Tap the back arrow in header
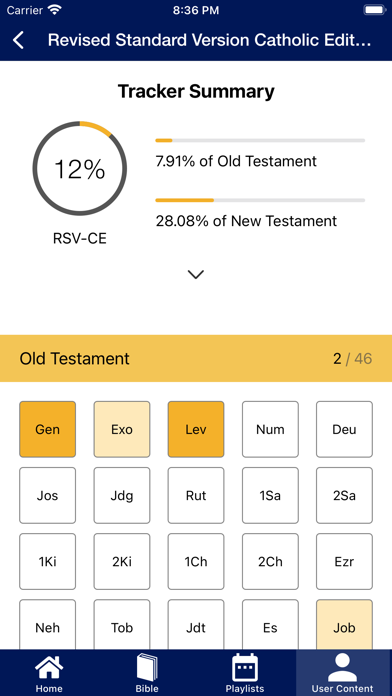The width and height of the screenshot is (392, 696). point(18,40)
